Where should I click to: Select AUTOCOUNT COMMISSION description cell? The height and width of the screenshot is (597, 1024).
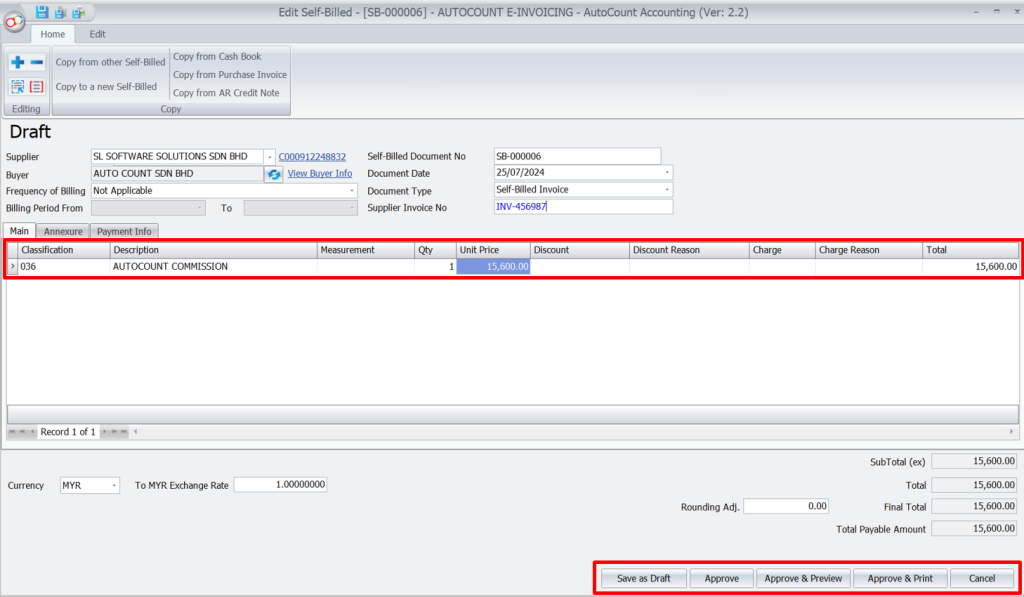[x=213, y=266]
